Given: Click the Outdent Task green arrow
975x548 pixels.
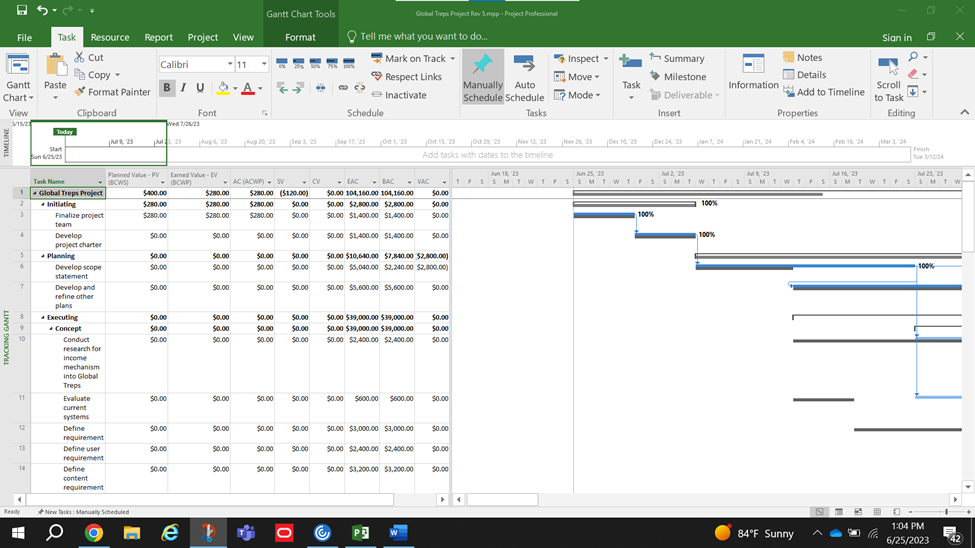Looking at the screenshot, I should tap(282, 88).
